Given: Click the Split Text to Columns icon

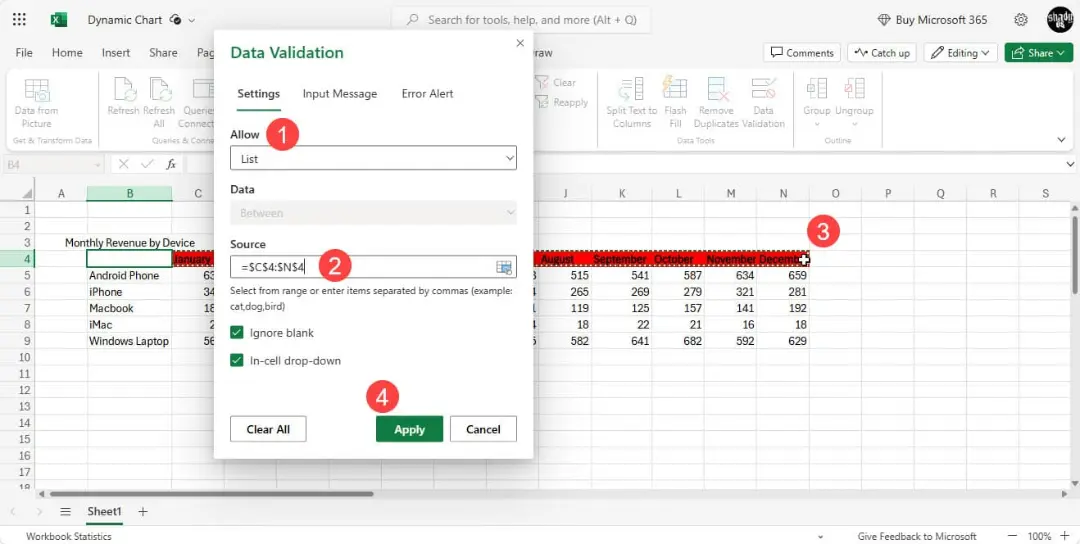Looking at the screenshot, I should click(631, 90).
